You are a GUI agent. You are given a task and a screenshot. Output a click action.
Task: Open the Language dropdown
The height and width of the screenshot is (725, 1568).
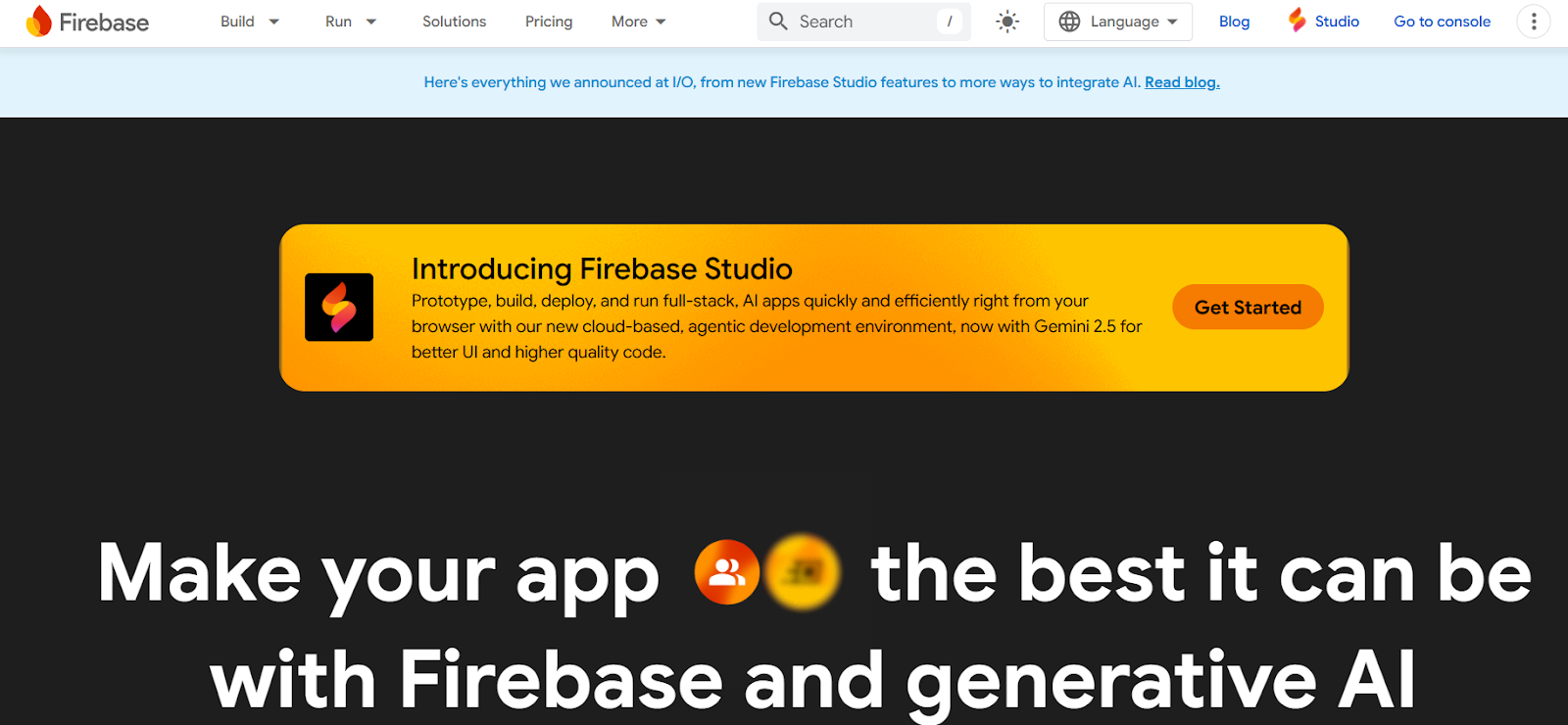coord(1118,21)
